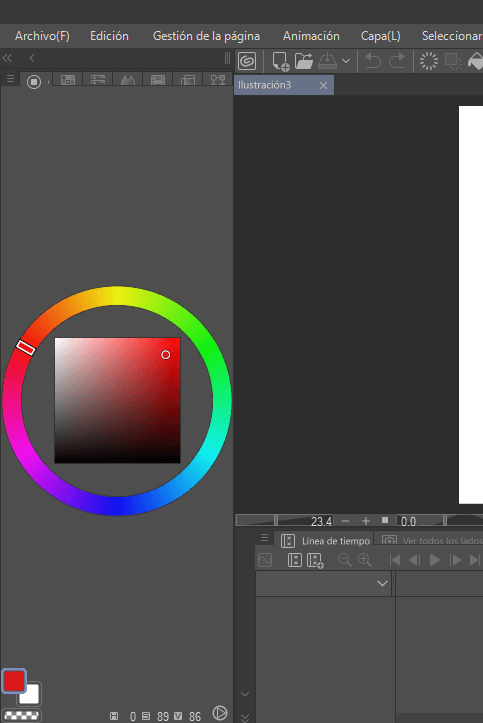Screen dimensions: 483x723
Task: Open the timeline selection dropdown chevron
Action: click(x=382, y=583)
